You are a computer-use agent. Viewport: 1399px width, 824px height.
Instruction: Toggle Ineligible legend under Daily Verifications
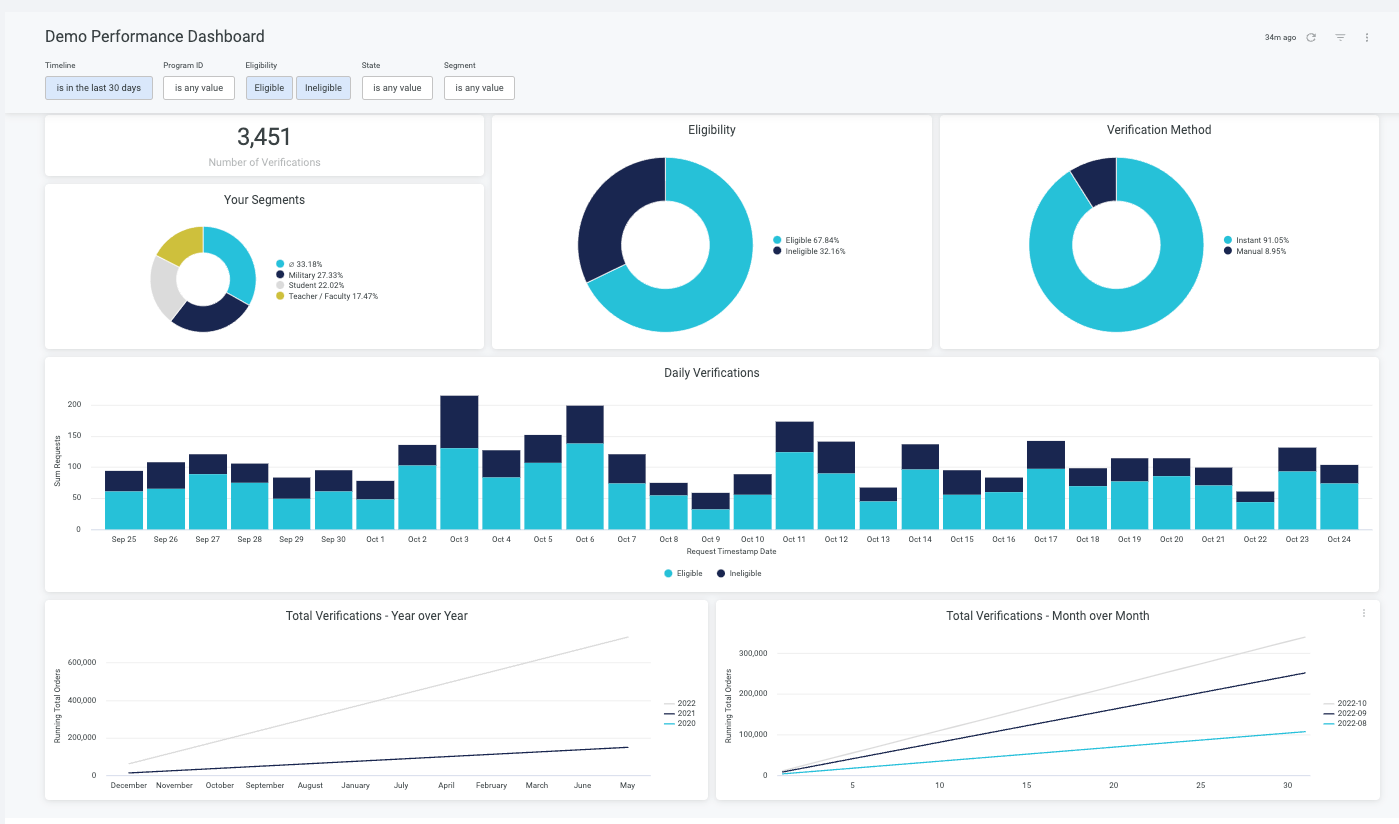point(739,573)
